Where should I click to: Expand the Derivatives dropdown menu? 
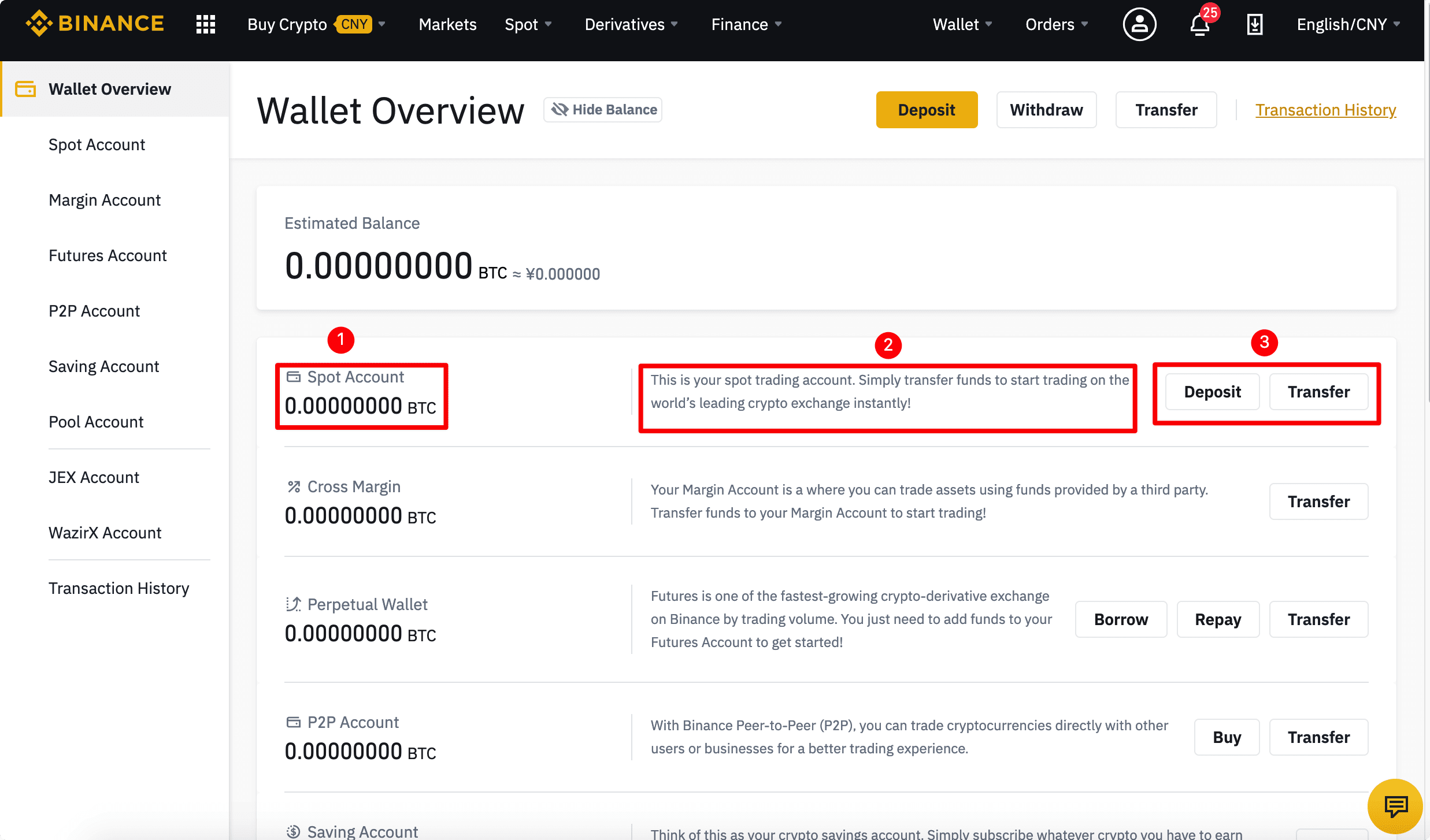tap(631, 24)
